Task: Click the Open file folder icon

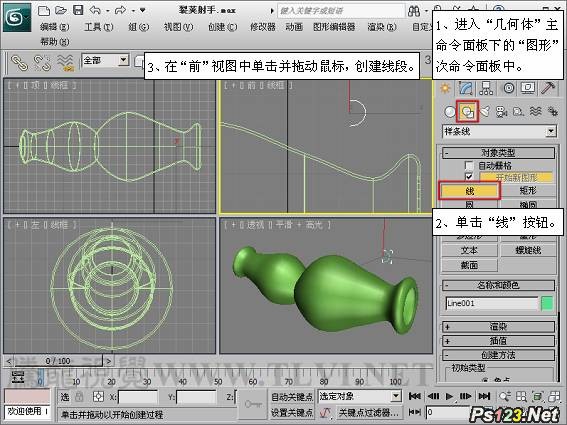Action: coord(61,10)
